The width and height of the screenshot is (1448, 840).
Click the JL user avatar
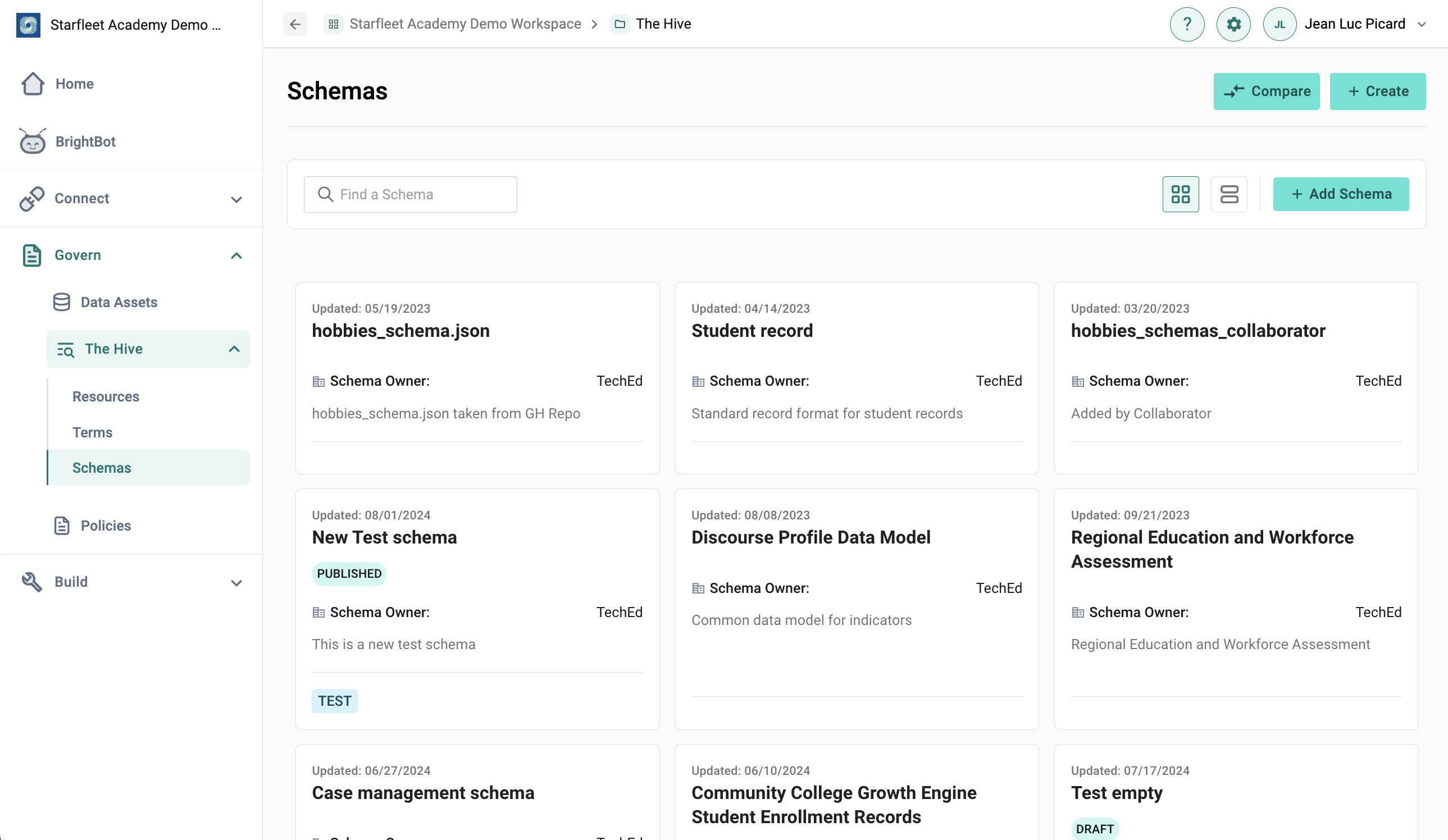click(x=1279, y=24)
